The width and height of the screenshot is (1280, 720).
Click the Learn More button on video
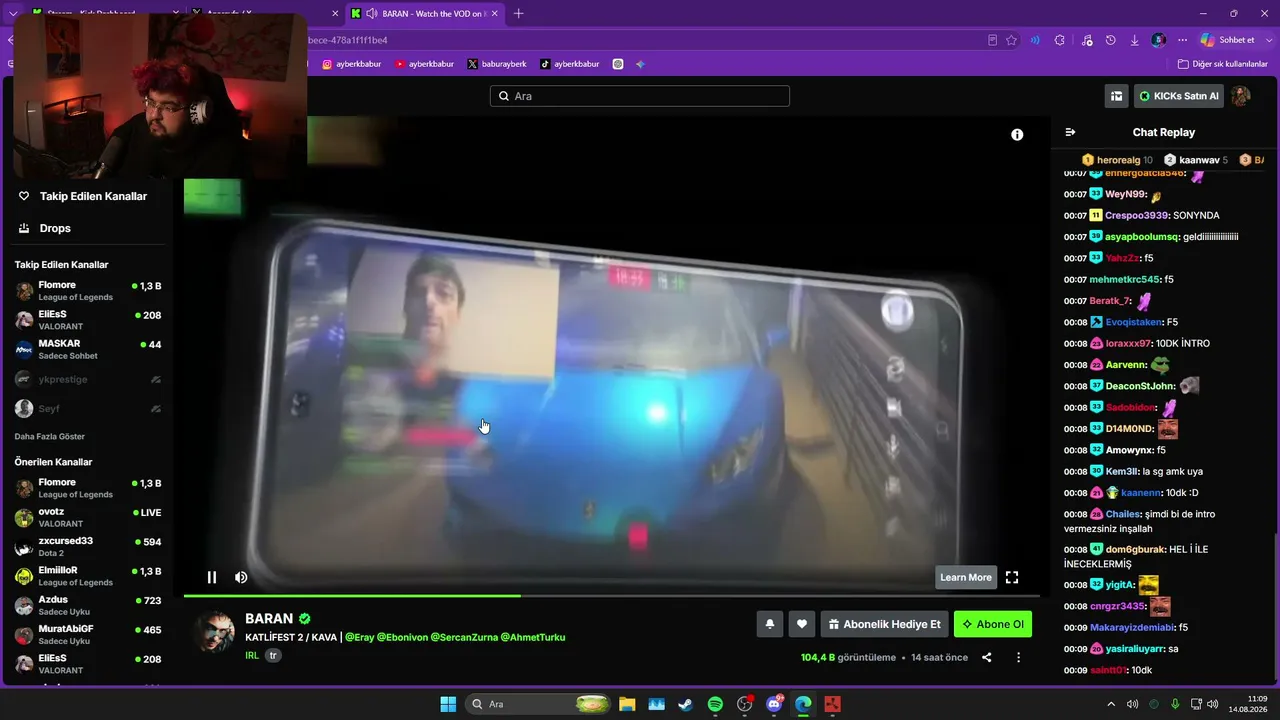pyautogui.click(x=966, y=577)
